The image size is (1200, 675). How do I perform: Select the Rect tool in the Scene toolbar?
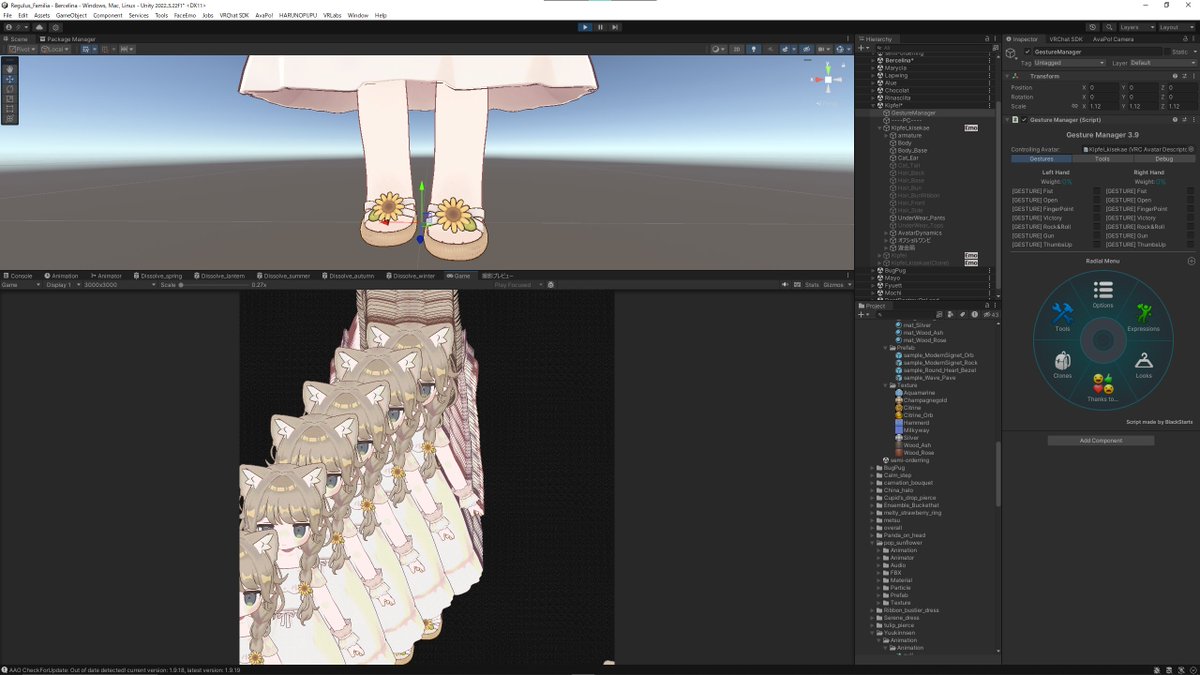(10, 108)
